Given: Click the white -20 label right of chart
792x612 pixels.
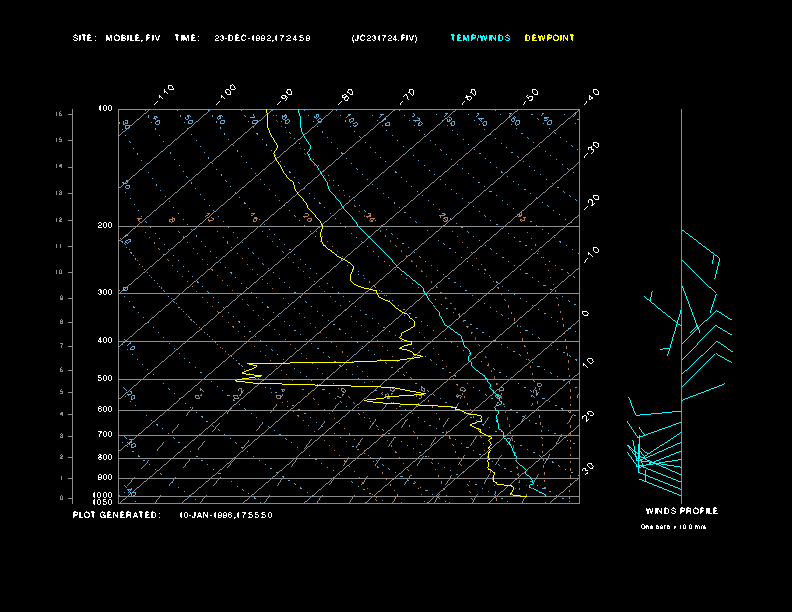Looking at the screenshot, I should click(591, 202).
